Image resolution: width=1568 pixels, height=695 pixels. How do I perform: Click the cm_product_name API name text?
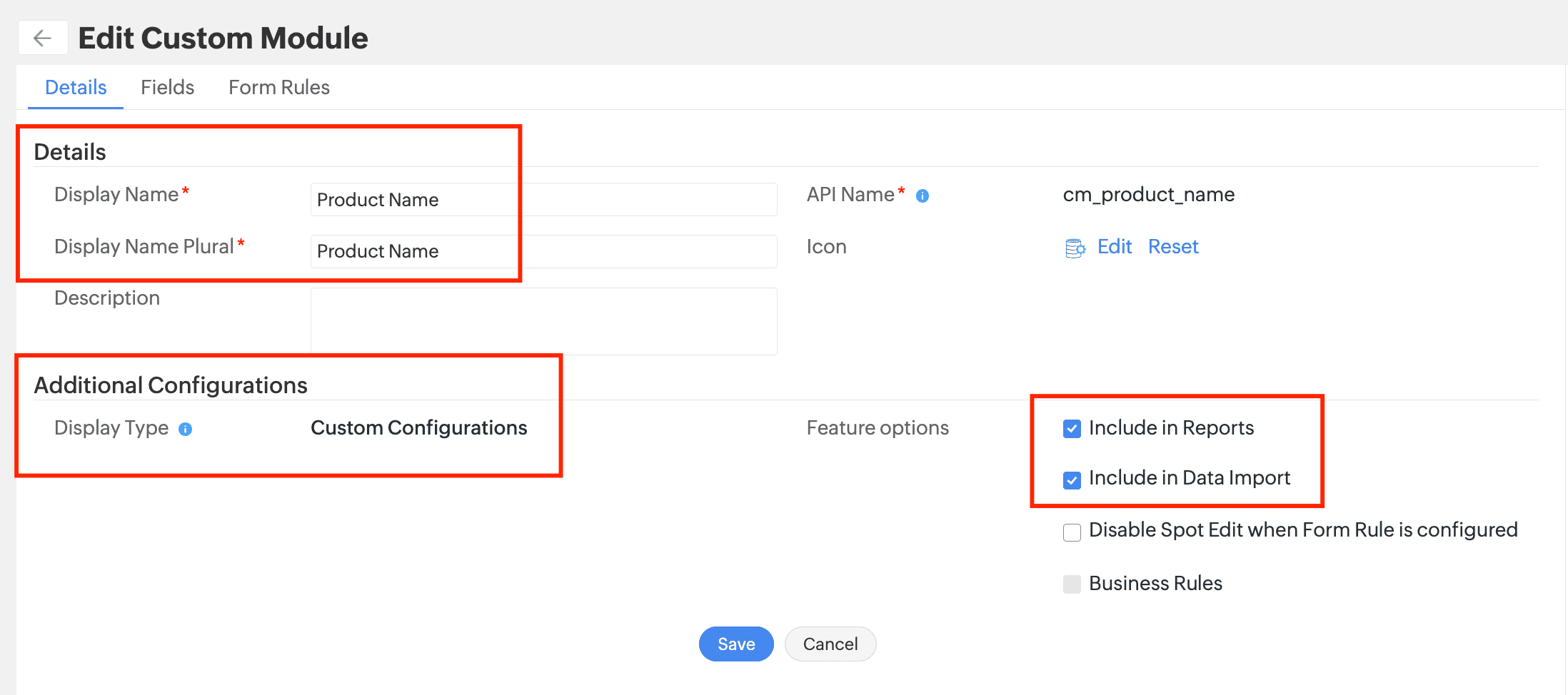point(1148,195)
